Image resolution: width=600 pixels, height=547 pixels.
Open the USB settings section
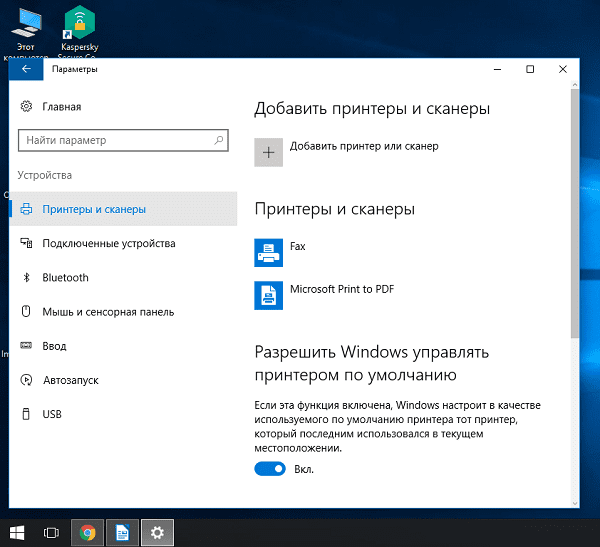[52, 414]
